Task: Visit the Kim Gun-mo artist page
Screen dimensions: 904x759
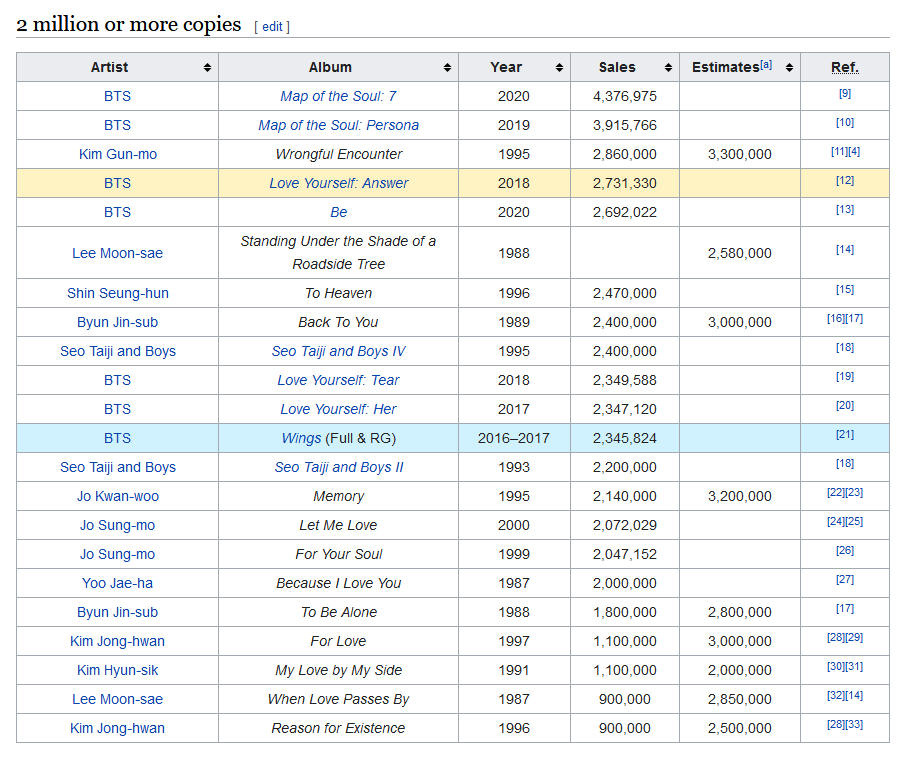Action: tap(118, 154)
